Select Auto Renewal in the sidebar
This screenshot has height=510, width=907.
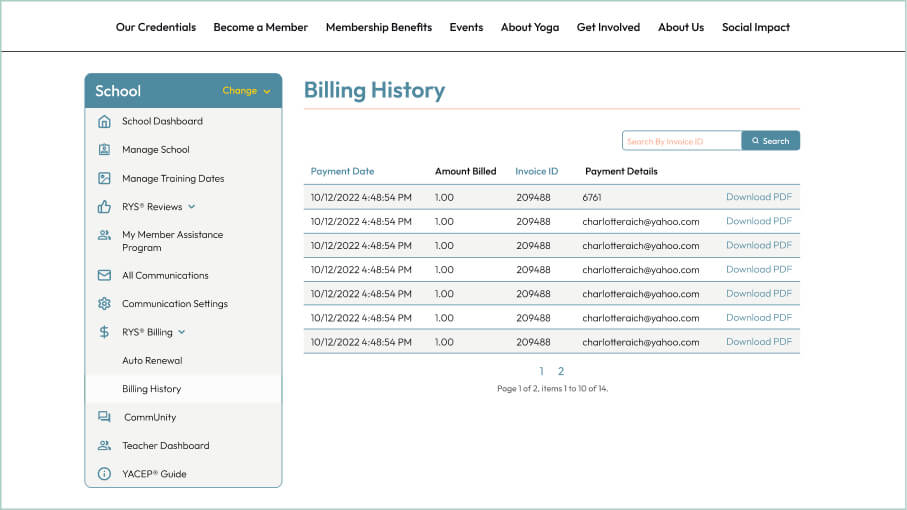tap(152, 360)
